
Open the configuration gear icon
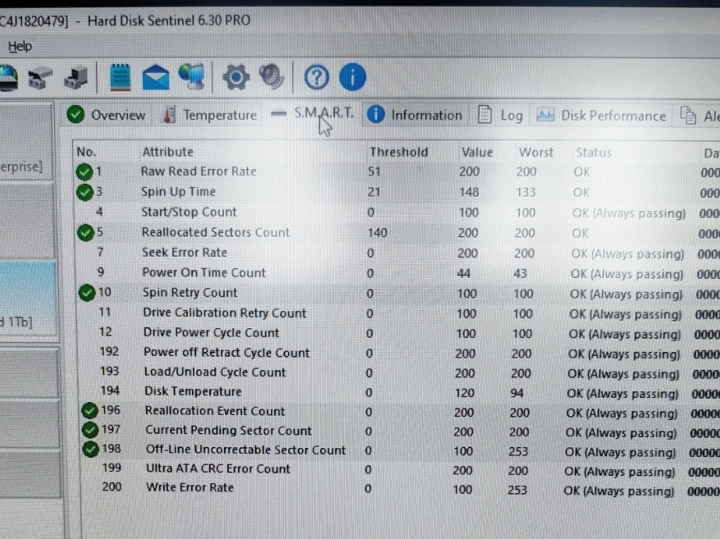236,77
